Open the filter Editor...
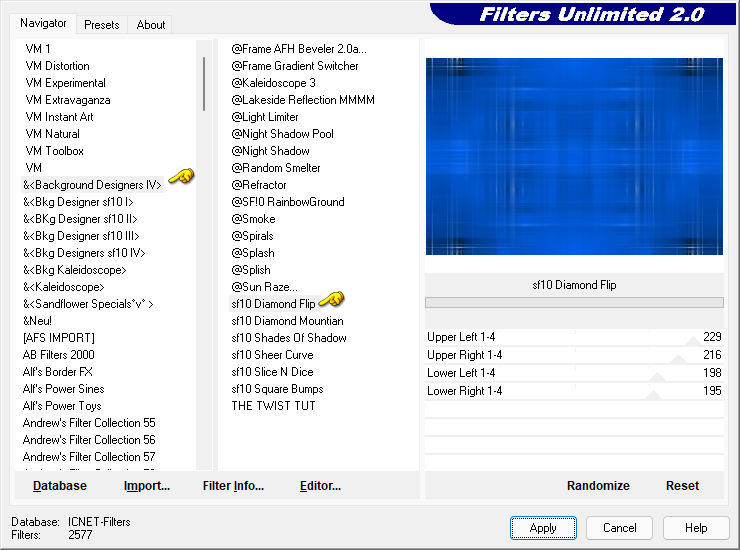Screen dimensions: 740x550 [320, 486]
